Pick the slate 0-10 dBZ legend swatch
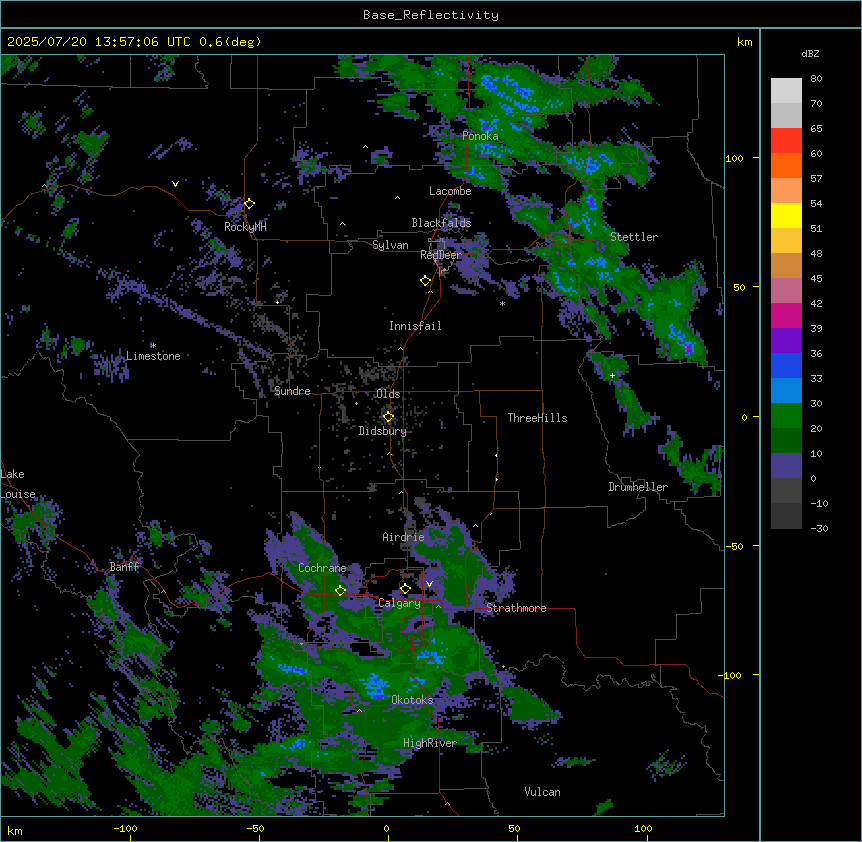862x842 pixels. click(786, 466)
